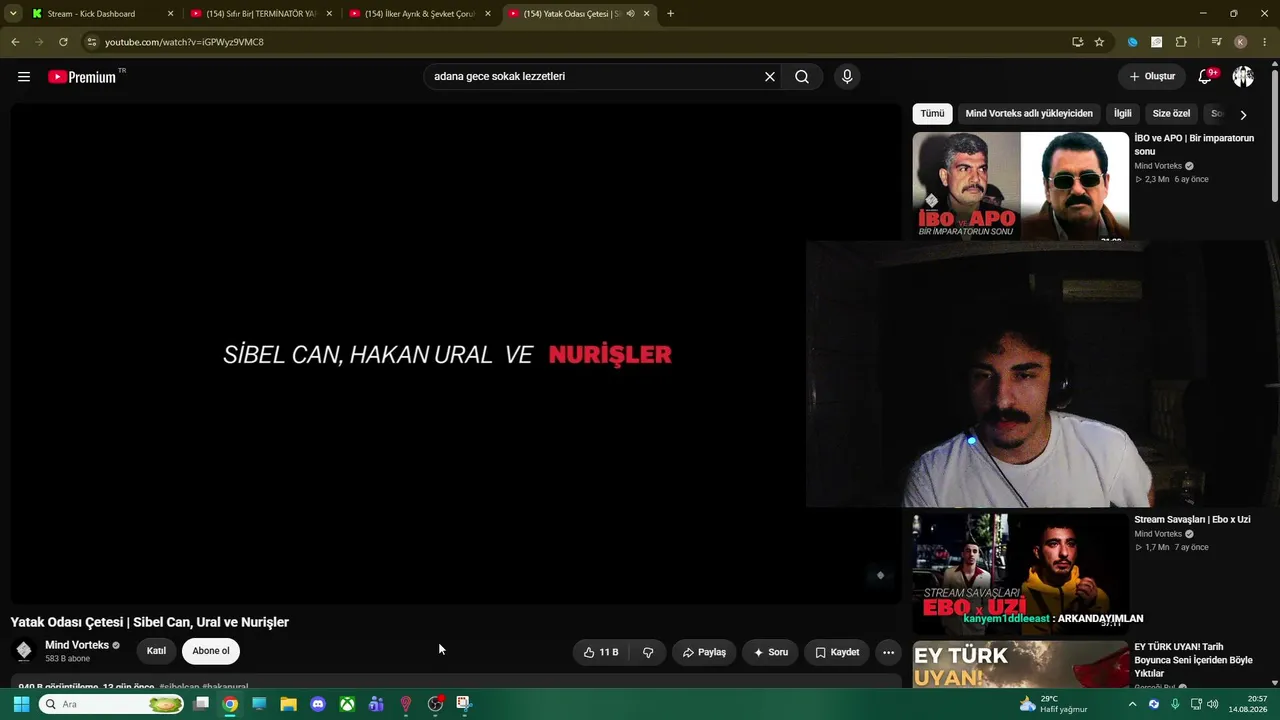Image resolution: width=1280 pixels, height=720 pixels.
Task: Clear the search box text
Action: [770, 77]
